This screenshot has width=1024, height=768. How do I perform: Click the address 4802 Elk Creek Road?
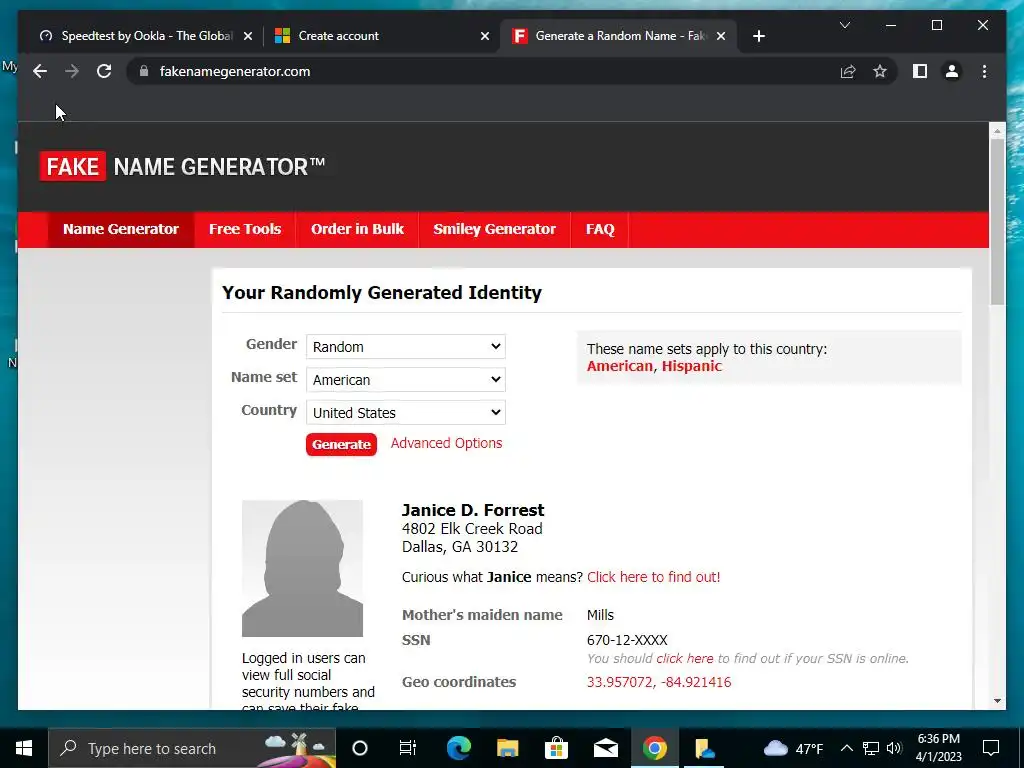[x=472, y=528]
